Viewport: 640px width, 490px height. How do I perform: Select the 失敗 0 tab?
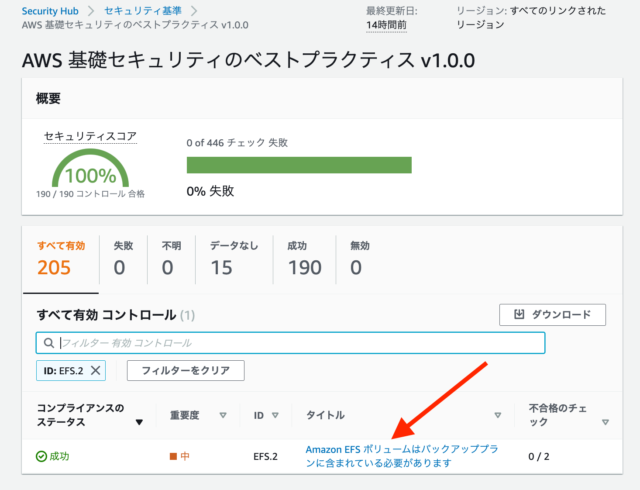pos(123,259)
